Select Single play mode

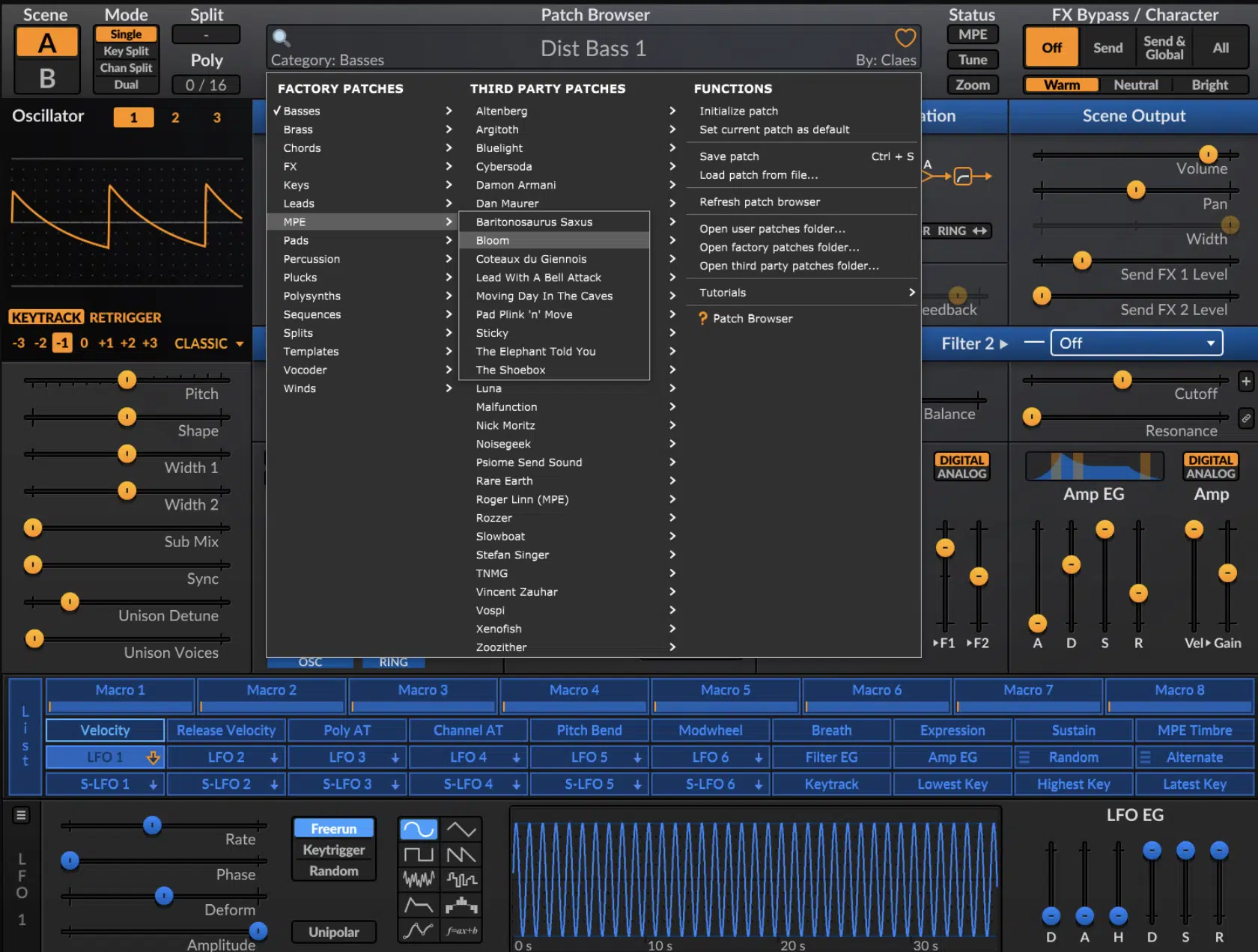(x=126, y=34)
